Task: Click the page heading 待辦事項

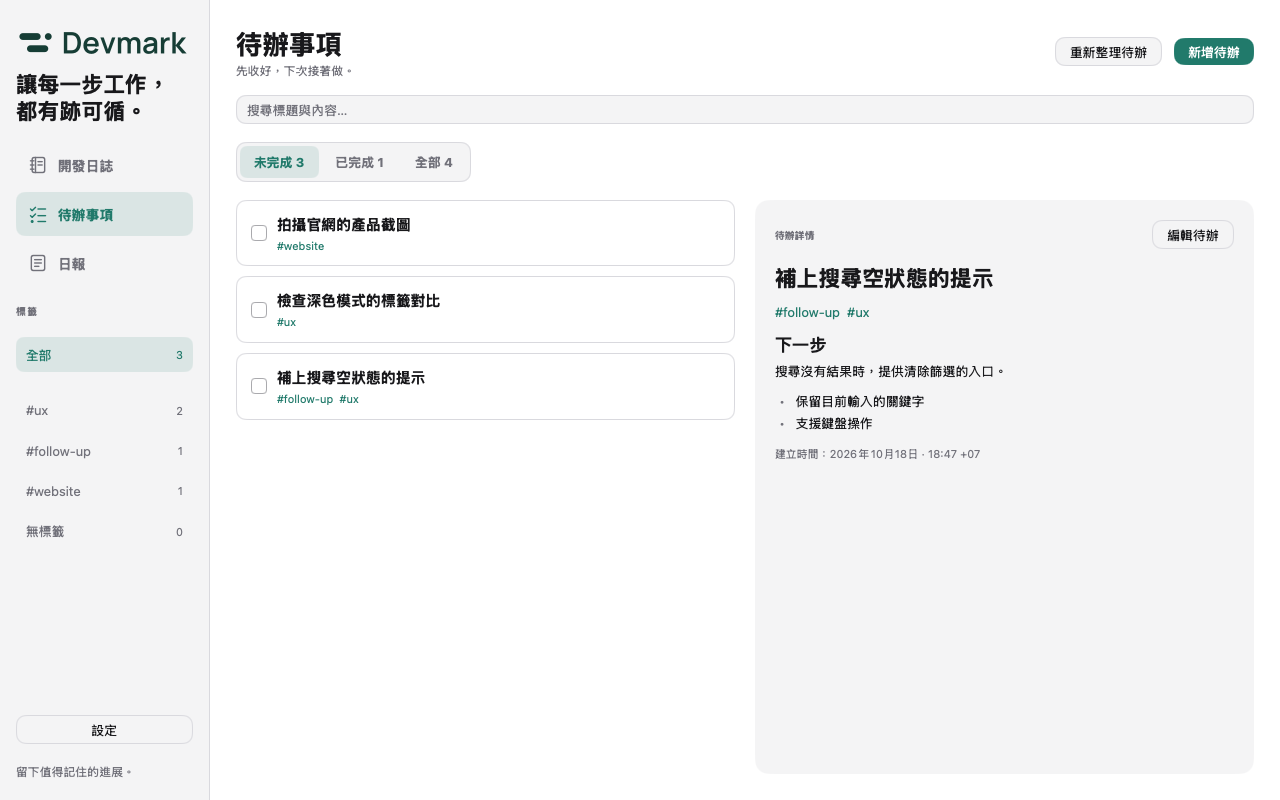Action: click(x=289, y=44)
